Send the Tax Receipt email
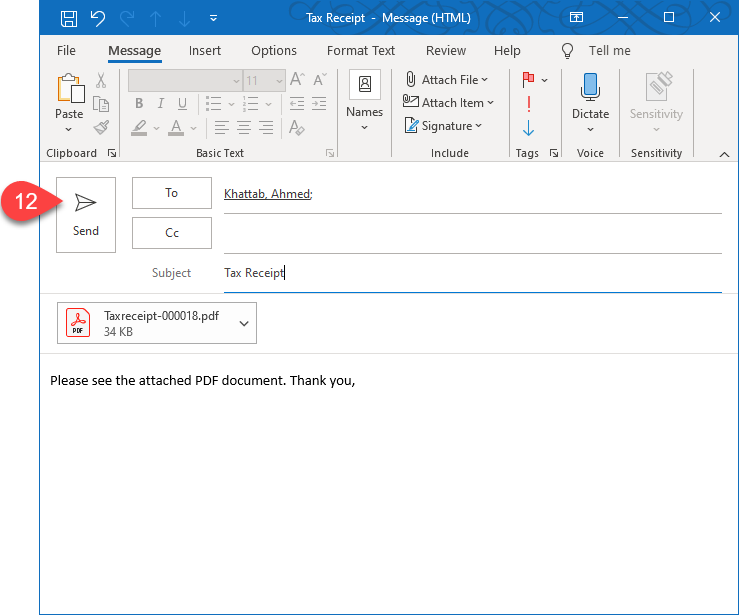This screenshot has height=615, width=739. click(x=86, y=215)
